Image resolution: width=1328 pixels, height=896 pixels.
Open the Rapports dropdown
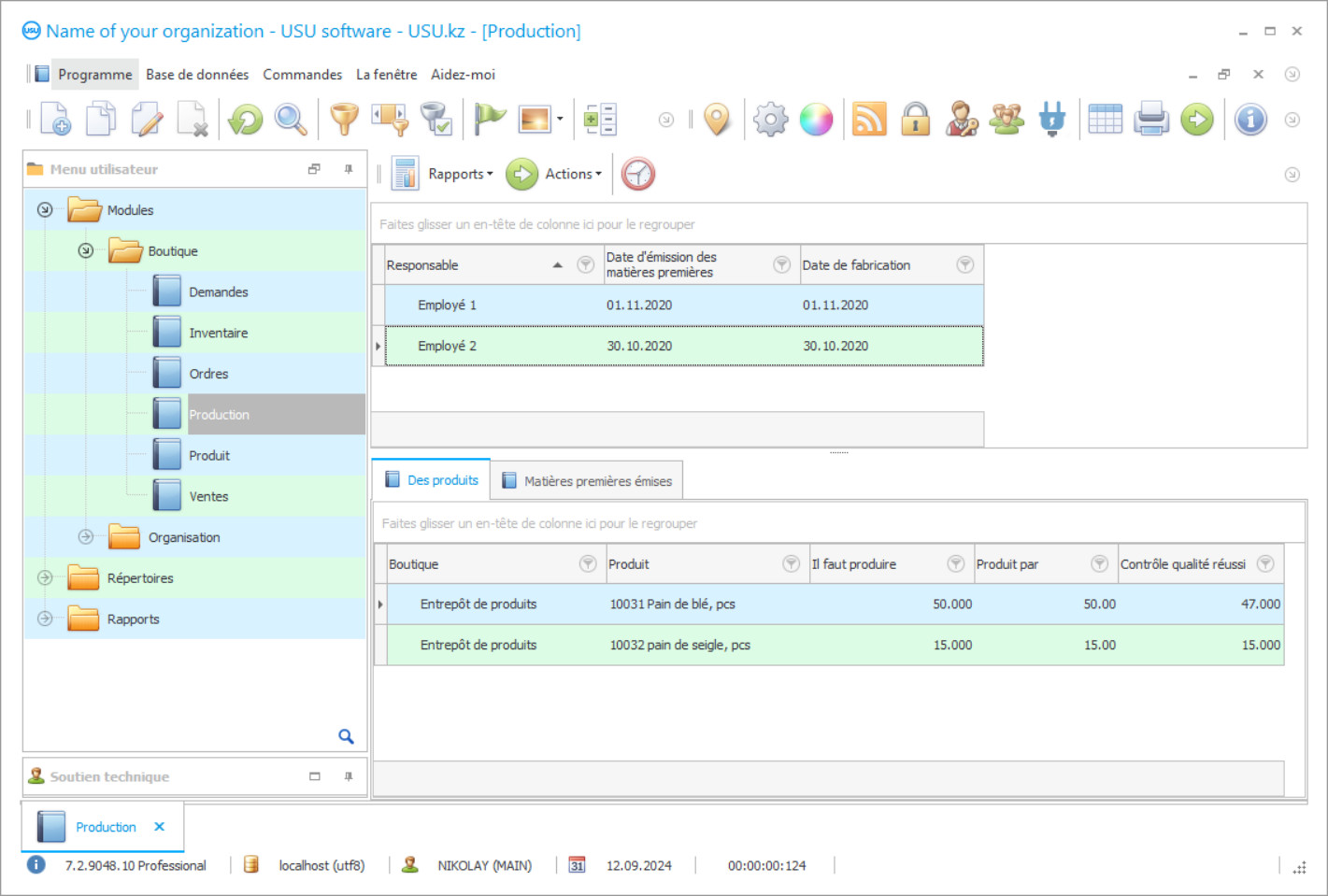click(x=460, y=174)
